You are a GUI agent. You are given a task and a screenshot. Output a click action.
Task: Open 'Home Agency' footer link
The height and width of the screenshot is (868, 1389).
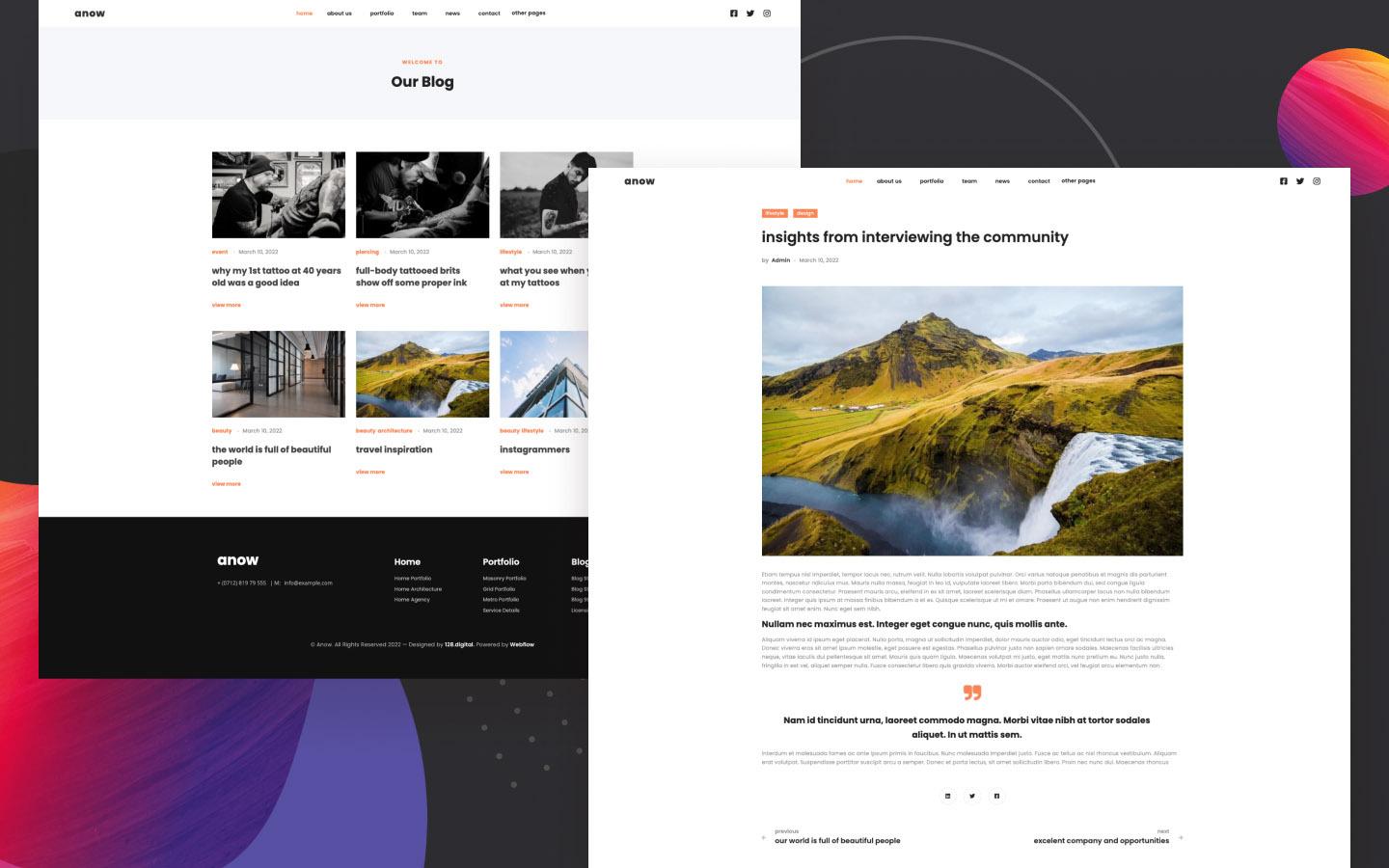click(x=412, y=600)
